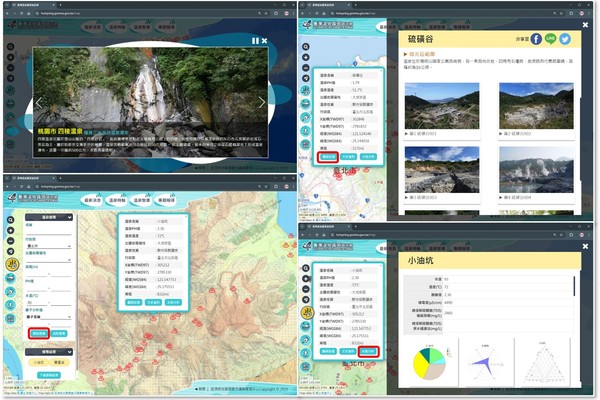Click fourth header navigation pill in bottom-left window
The image size is (600, 400).
166,200
